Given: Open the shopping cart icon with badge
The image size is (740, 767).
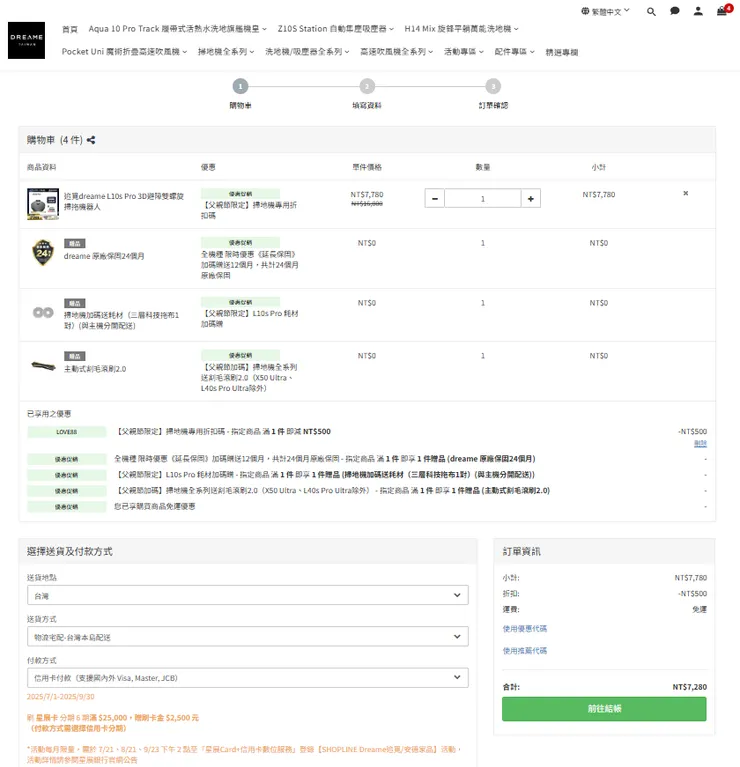Looking at the screenshot, I should (723, 10).
